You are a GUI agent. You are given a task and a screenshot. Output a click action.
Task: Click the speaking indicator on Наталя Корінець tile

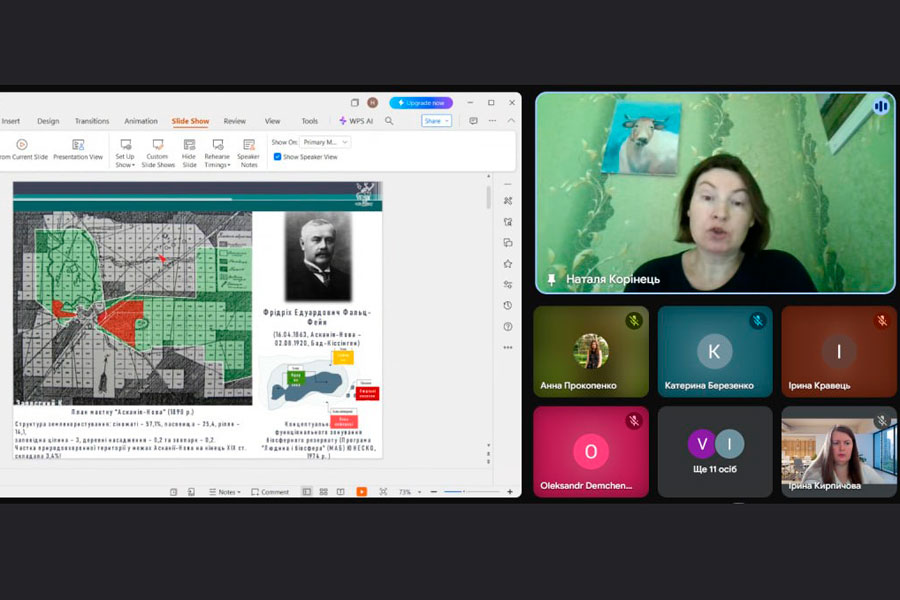[x=881, y=106]
